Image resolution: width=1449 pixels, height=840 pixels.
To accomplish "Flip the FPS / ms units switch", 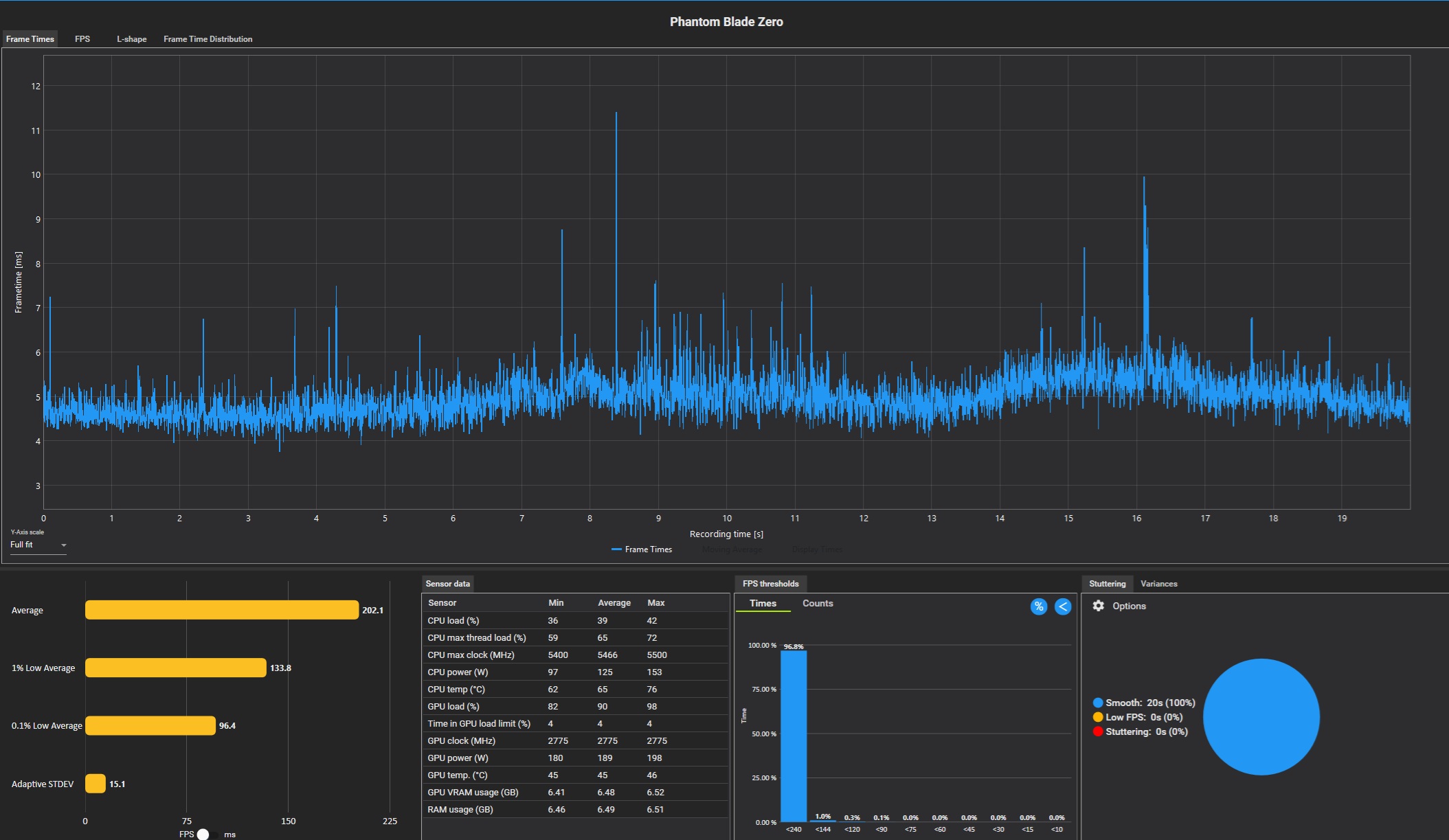I will [x=207, y=835].
